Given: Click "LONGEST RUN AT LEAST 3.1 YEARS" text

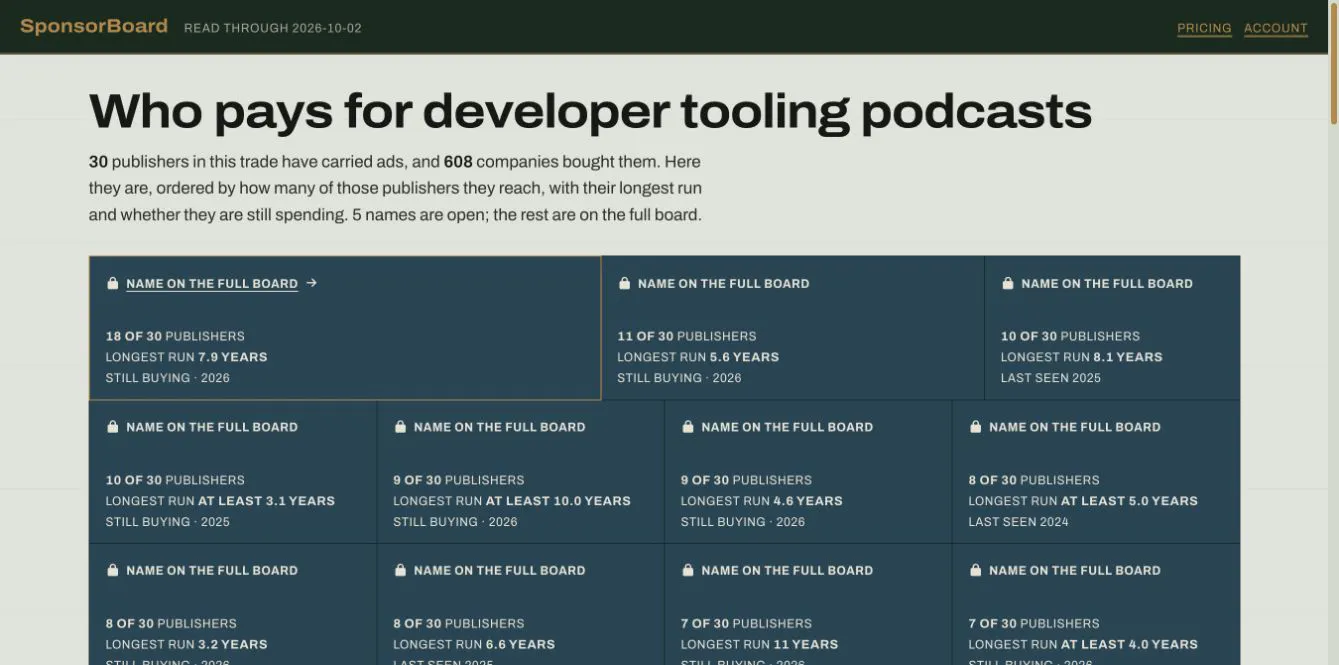Looking at the screenshot, I should click(x=220, y=501).
